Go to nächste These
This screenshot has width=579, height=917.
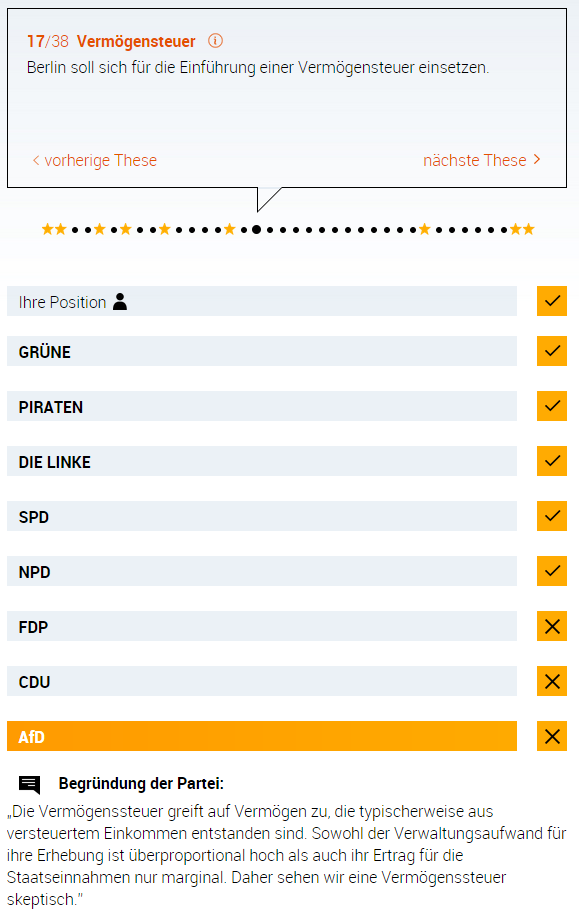482,160
